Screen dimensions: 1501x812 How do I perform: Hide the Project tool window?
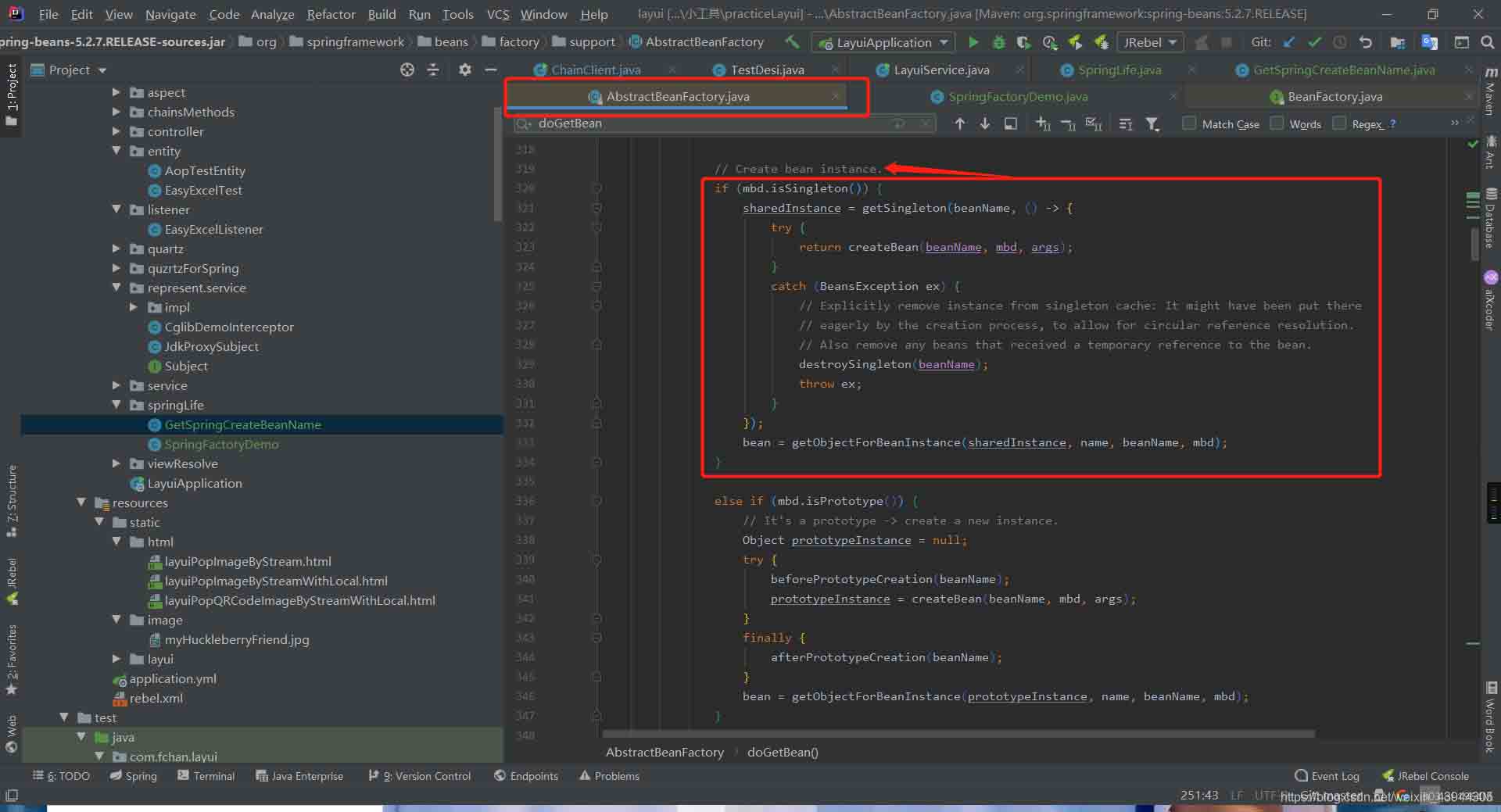(x=491, y=70)
